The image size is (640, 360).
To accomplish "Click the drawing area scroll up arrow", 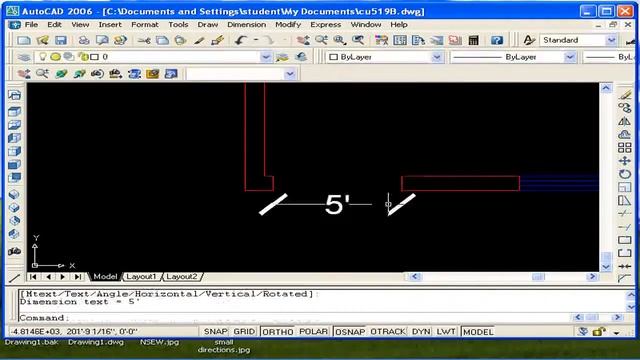I will (x=606, y=88).
